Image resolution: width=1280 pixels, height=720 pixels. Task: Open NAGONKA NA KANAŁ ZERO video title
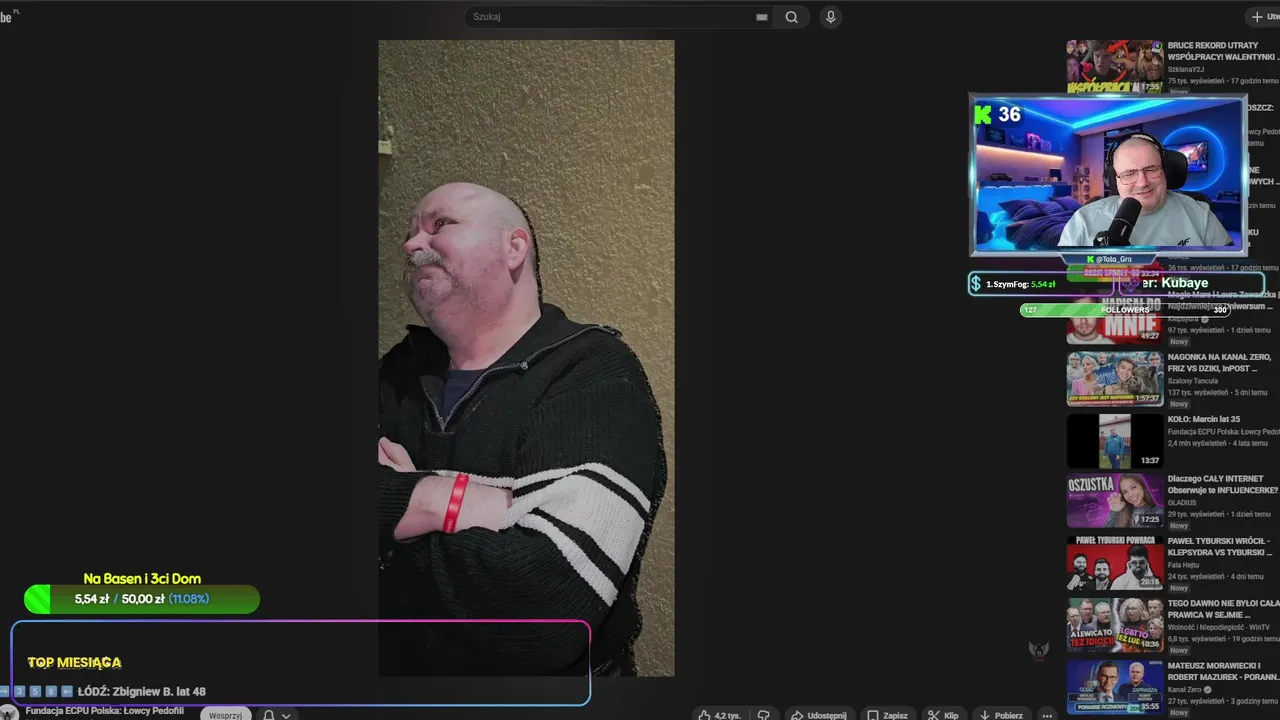point(1220,362)
